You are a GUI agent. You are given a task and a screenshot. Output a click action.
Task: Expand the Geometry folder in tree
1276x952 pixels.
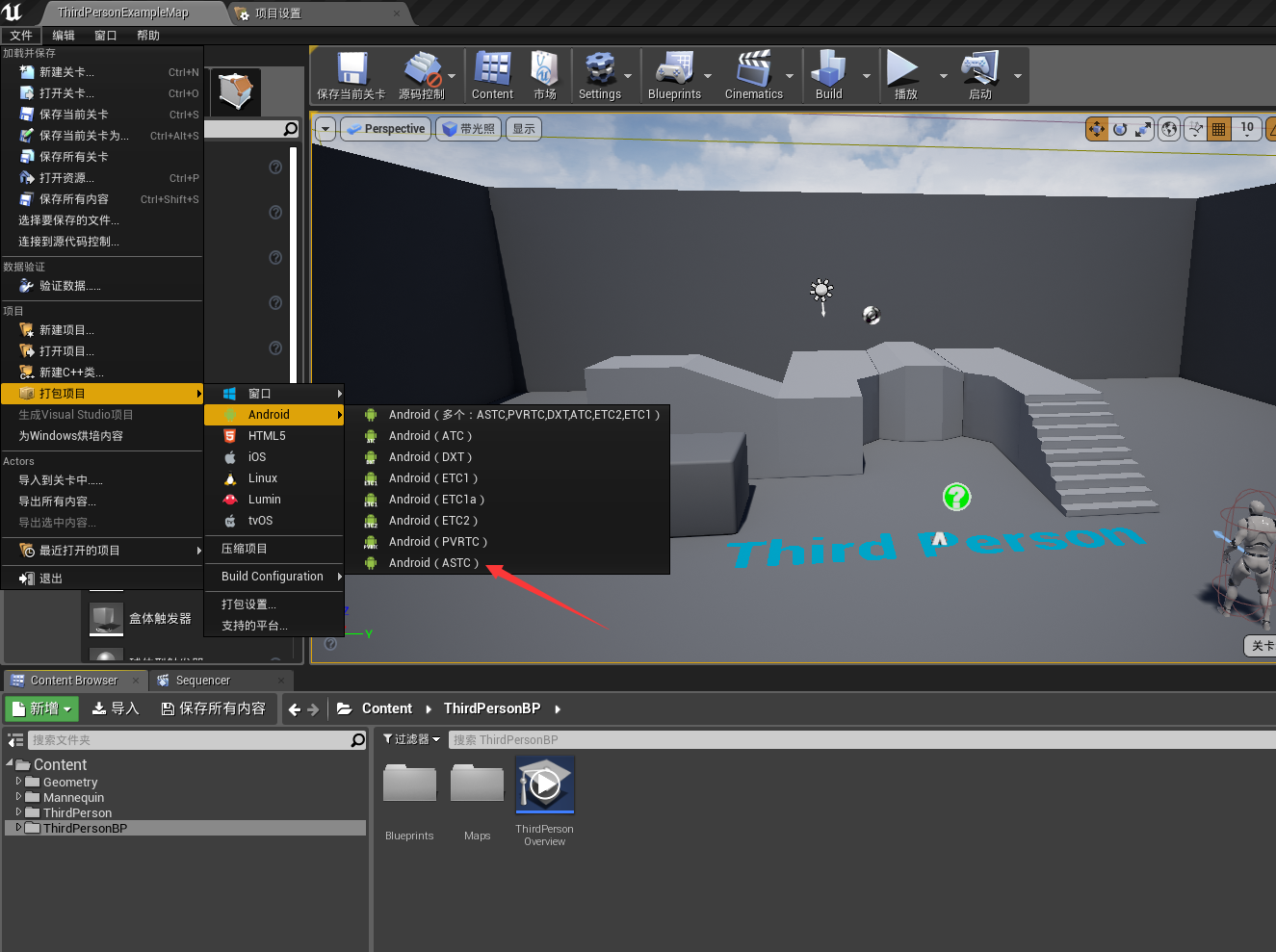tap(18, 782)
